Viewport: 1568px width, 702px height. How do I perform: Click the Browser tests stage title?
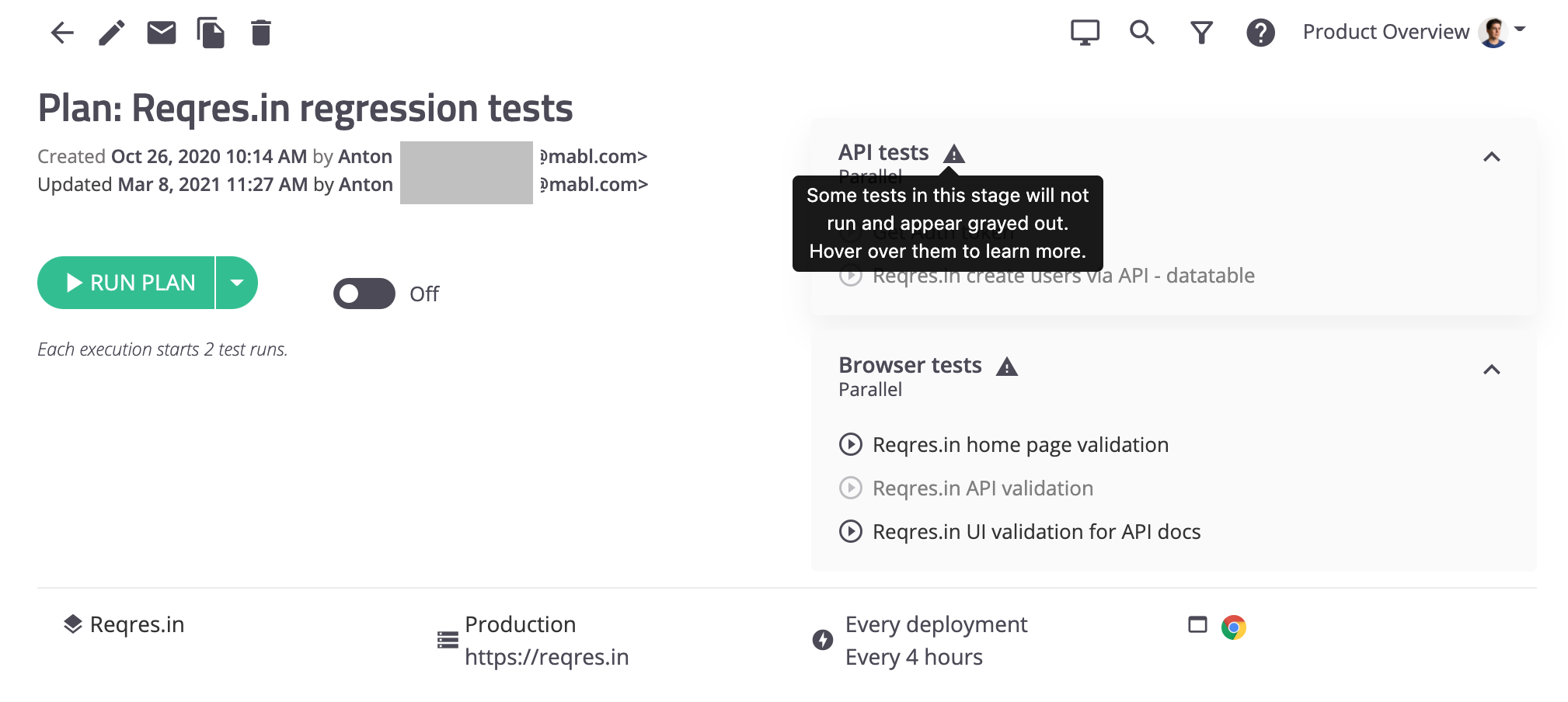(910, 365)
